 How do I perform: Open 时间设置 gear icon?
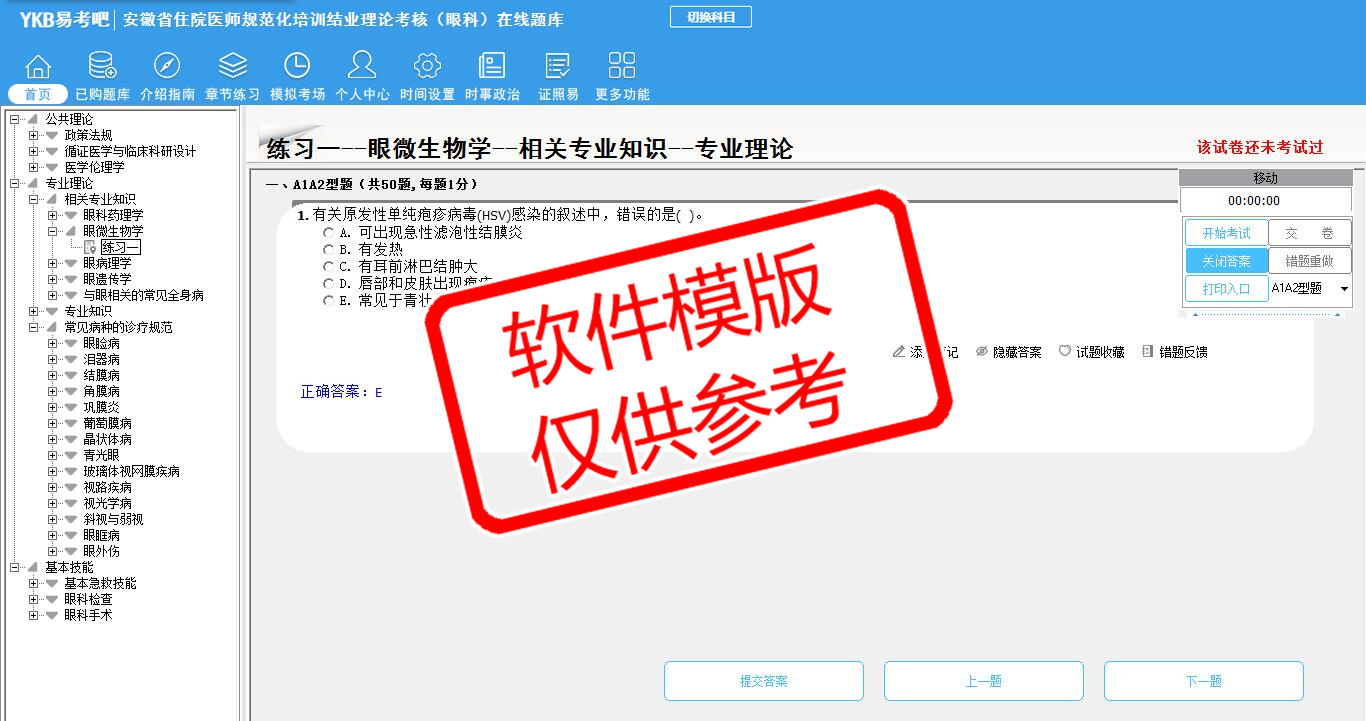(427, 67)
